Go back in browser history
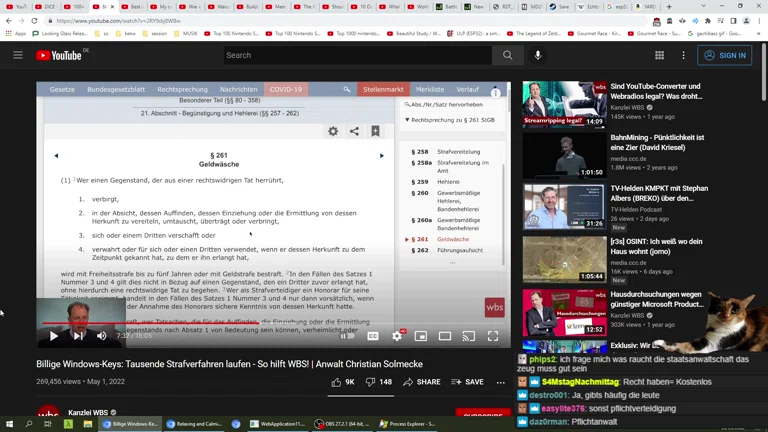Image resolution: width=768 pixels, height=432 pixels. click(x=9, y=21)
